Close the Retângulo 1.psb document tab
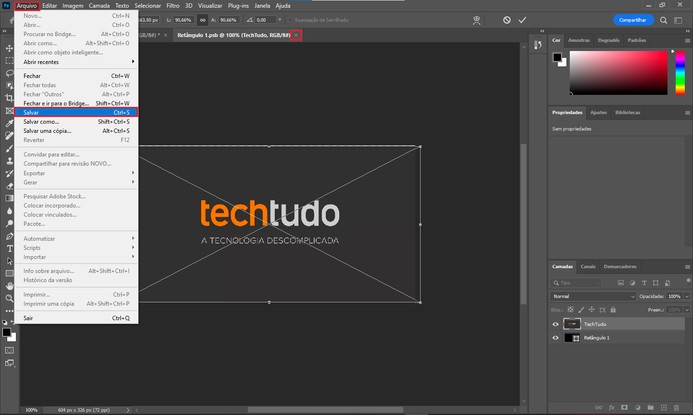The width and height of the screenshot is (693, 415). 296,35
